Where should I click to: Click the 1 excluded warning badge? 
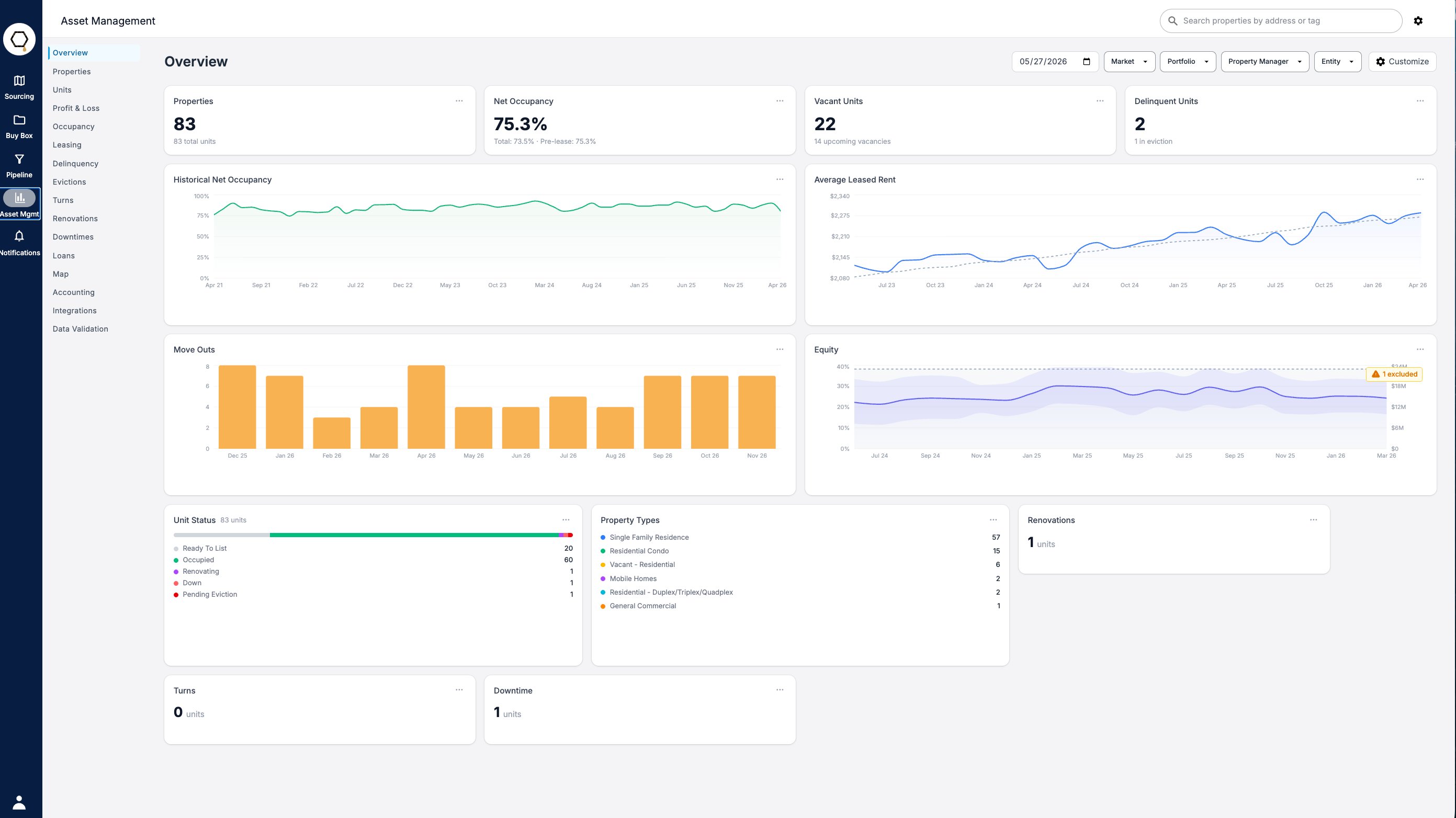pyautogui.click(x=1394, y=374)
